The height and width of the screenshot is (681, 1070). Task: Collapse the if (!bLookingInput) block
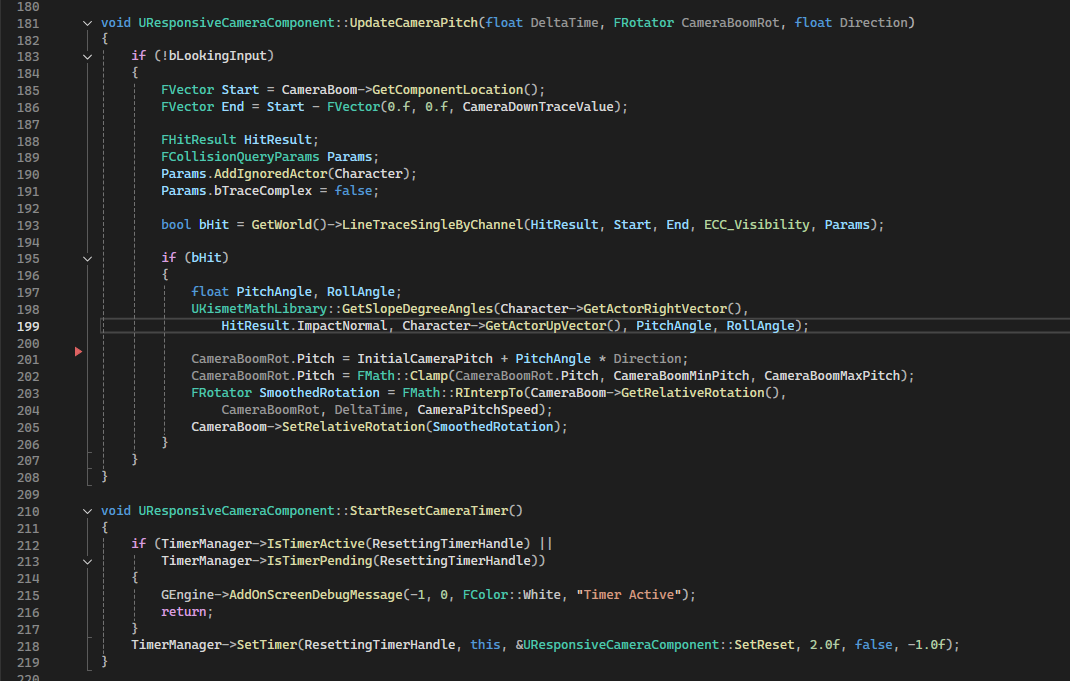click(x=88, y=57)
